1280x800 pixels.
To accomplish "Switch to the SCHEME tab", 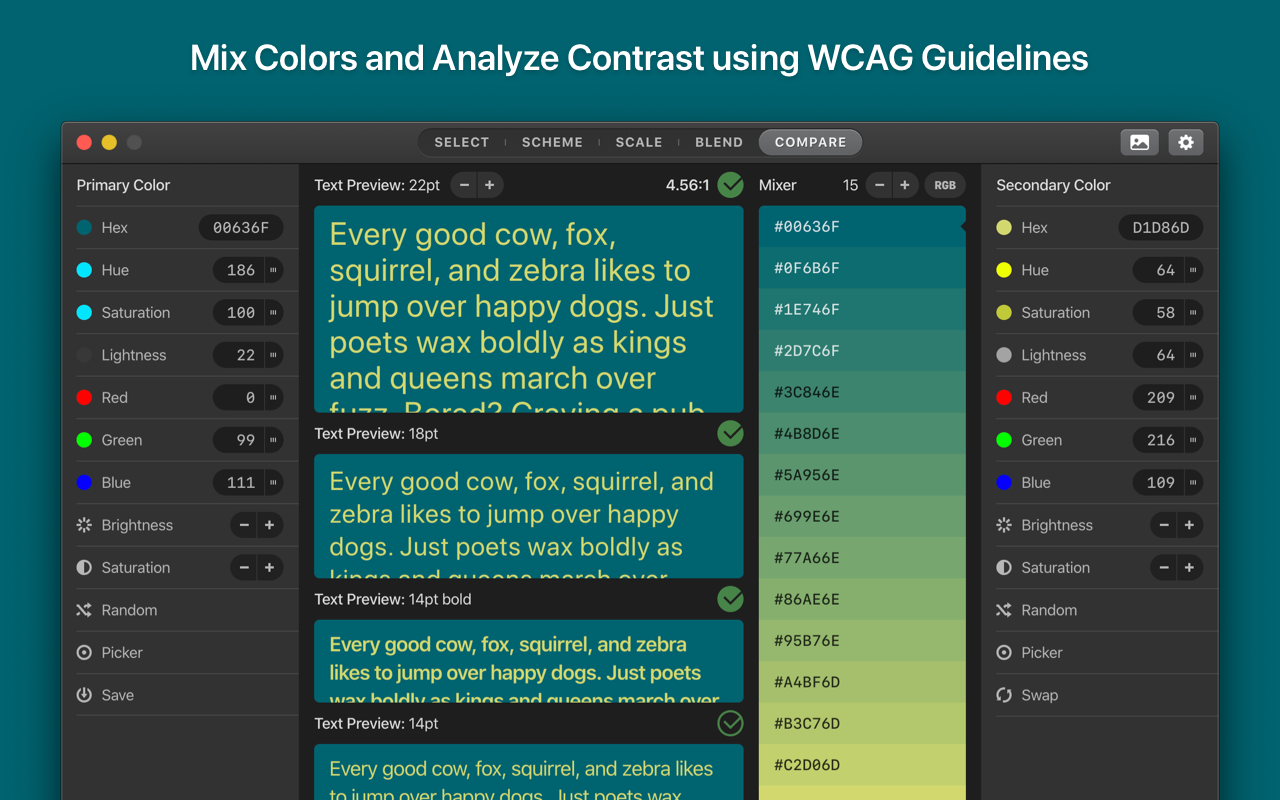I will (x=552, y=142).
